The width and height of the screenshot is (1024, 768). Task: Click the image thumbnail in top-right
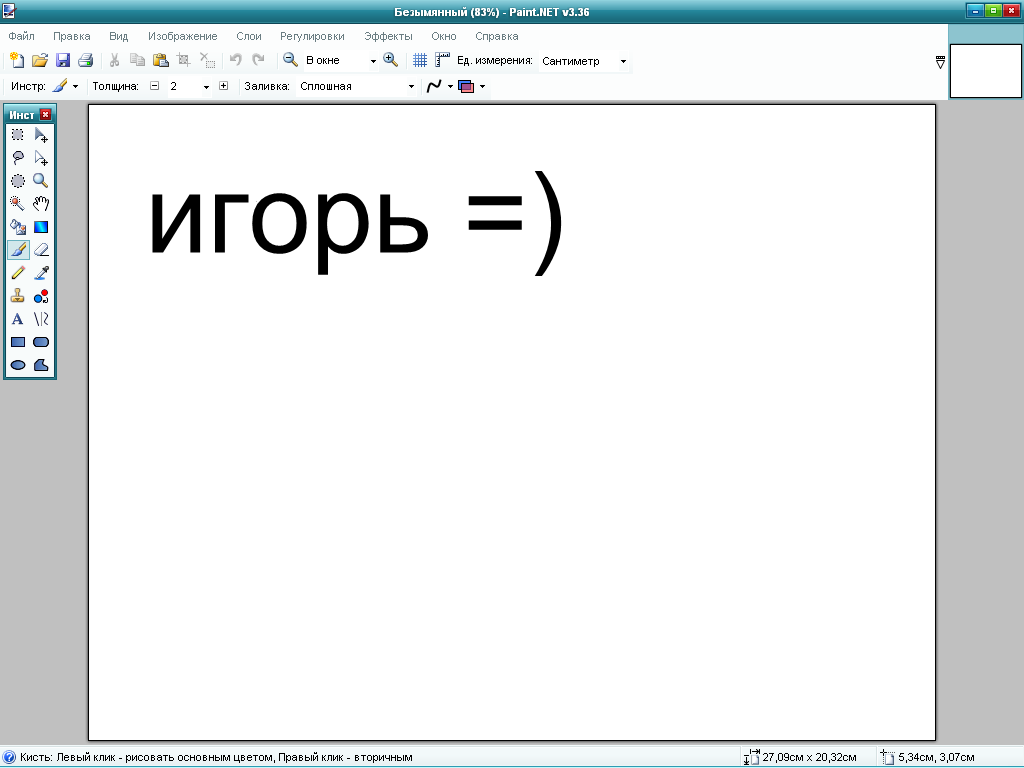click(985, 71)
